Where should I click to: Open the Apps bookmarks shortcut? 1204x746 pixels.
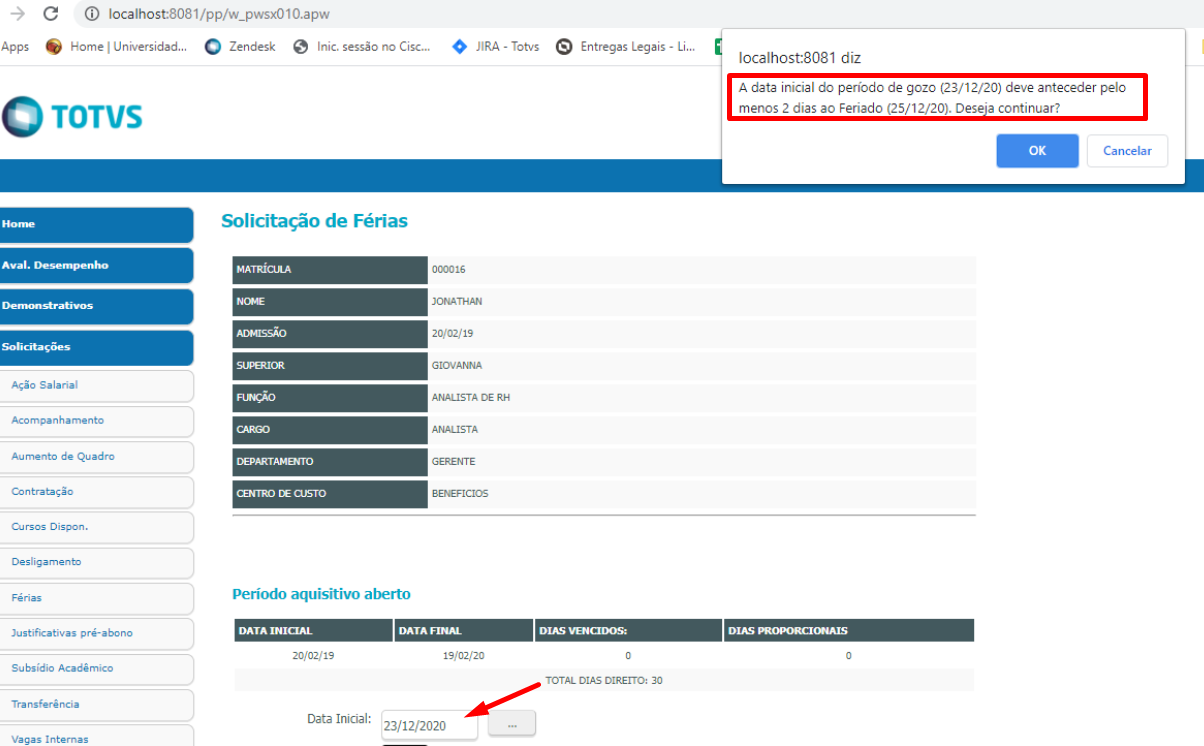(x=15, y=46)
